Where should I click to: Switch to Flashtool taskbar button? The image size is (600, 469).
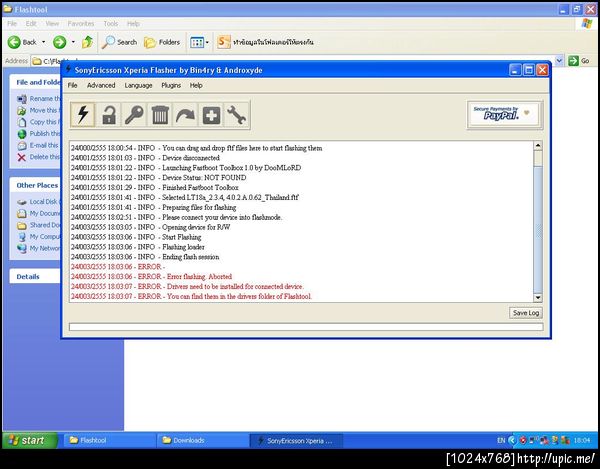[x=109, y=440]
